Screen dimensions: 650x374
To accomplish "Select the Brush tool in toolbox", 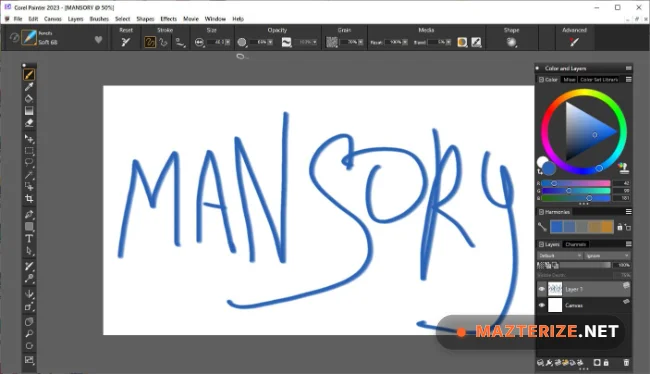I will tap(29, 75).
